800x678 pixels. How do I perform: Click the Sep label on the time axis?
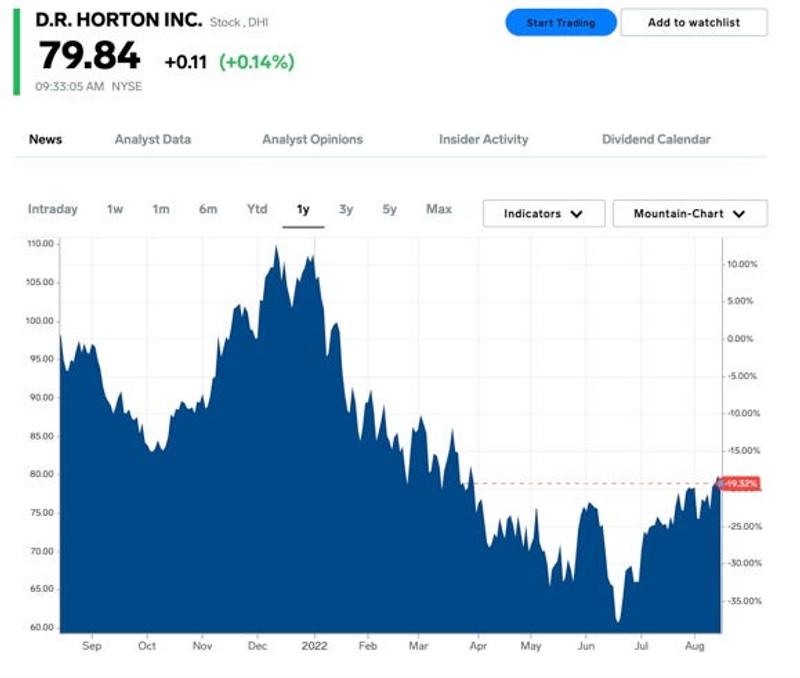[92, 646]
